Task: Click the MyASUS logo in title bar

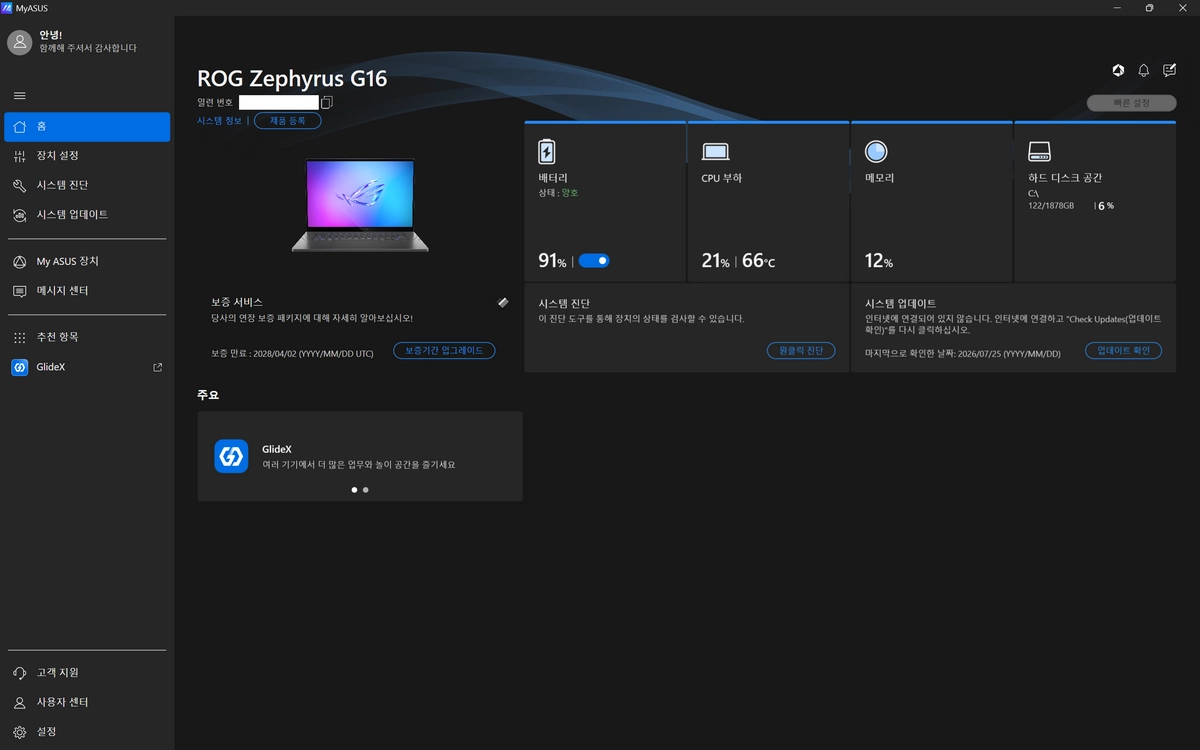Action: 8,7
